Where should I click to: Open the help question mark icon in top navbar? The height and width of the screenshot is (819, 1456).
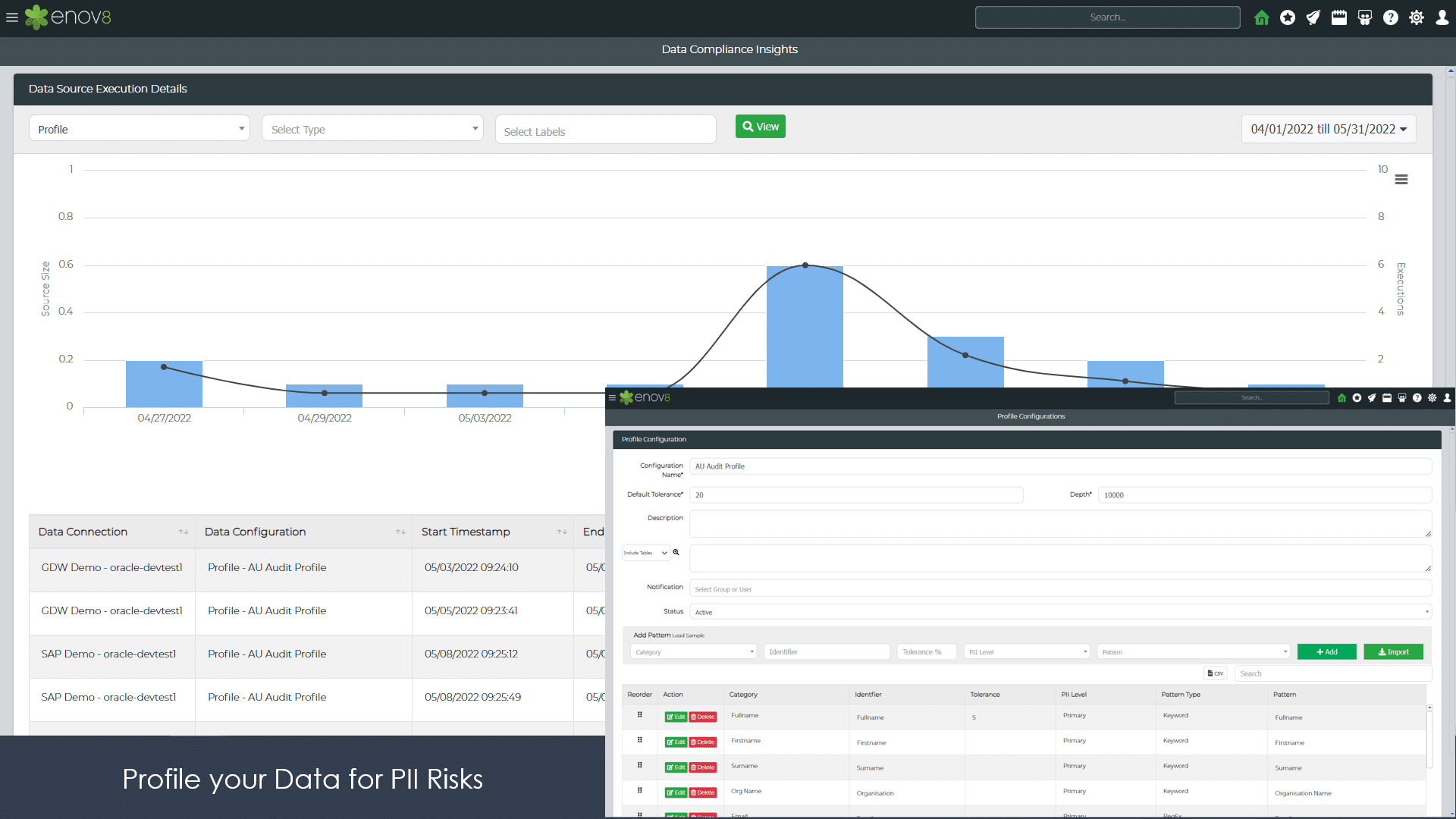pyautogui.click(x=1391, y=17)
